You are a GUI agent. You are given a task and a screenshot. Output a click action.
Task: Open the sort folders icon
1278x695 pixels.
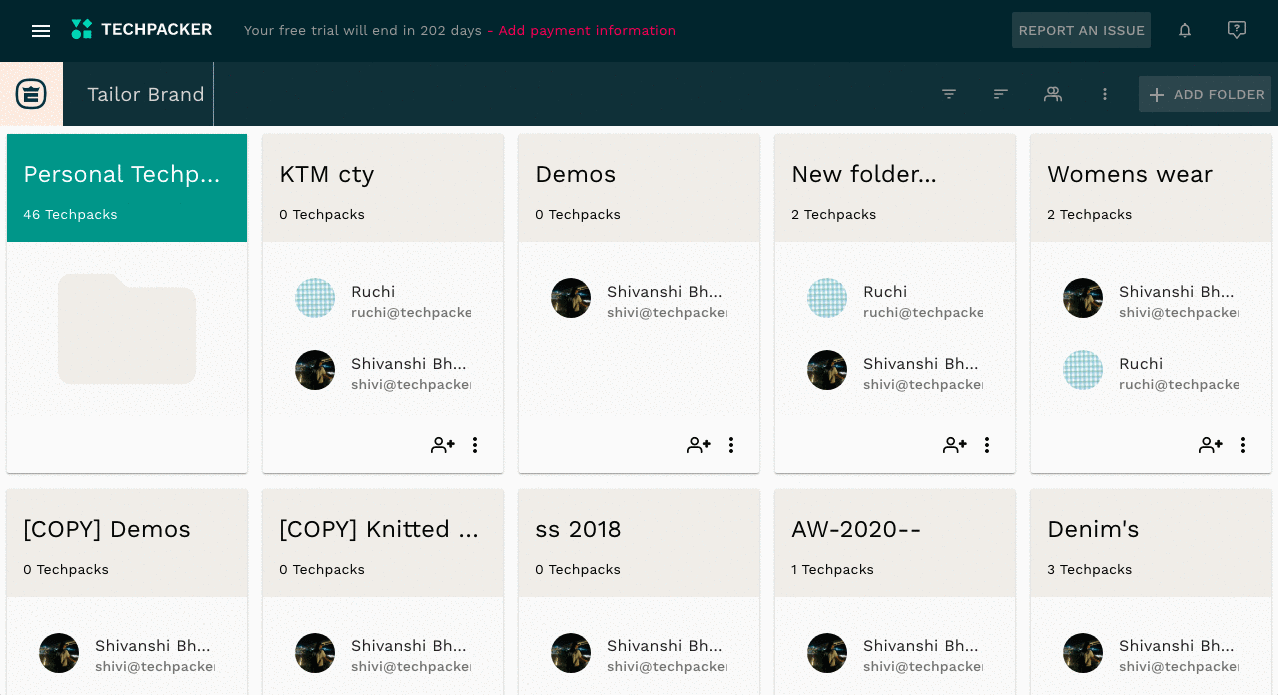pyautogui.click(x=1001, y=94)
